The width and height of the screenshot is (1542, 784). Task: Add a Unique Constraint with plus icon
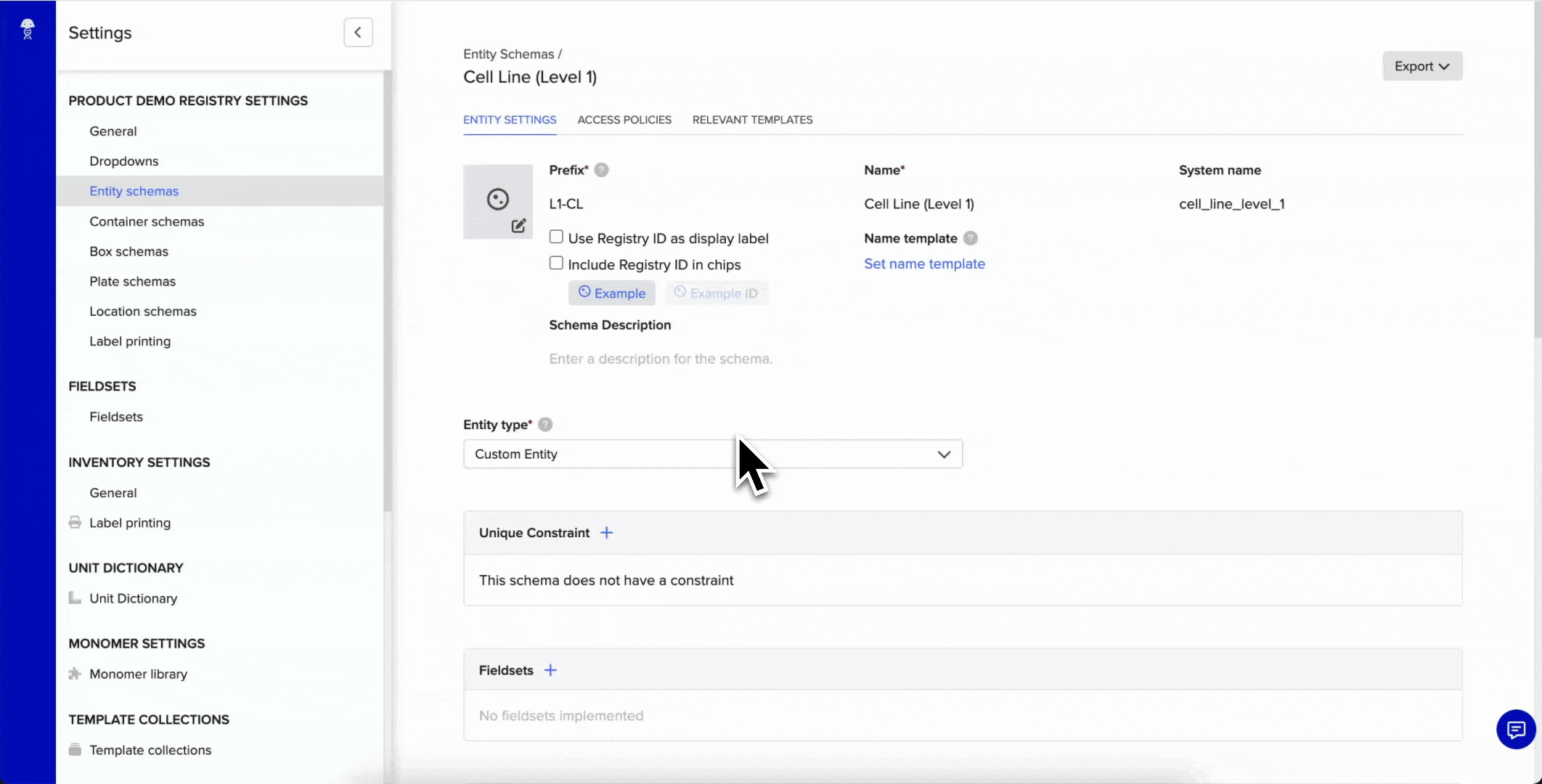point(607,533)
